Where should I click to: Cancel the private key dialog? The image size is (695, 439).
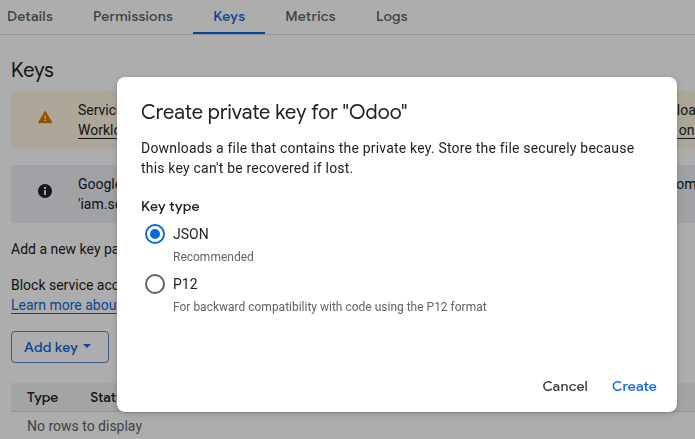click(x=565, y=386)
